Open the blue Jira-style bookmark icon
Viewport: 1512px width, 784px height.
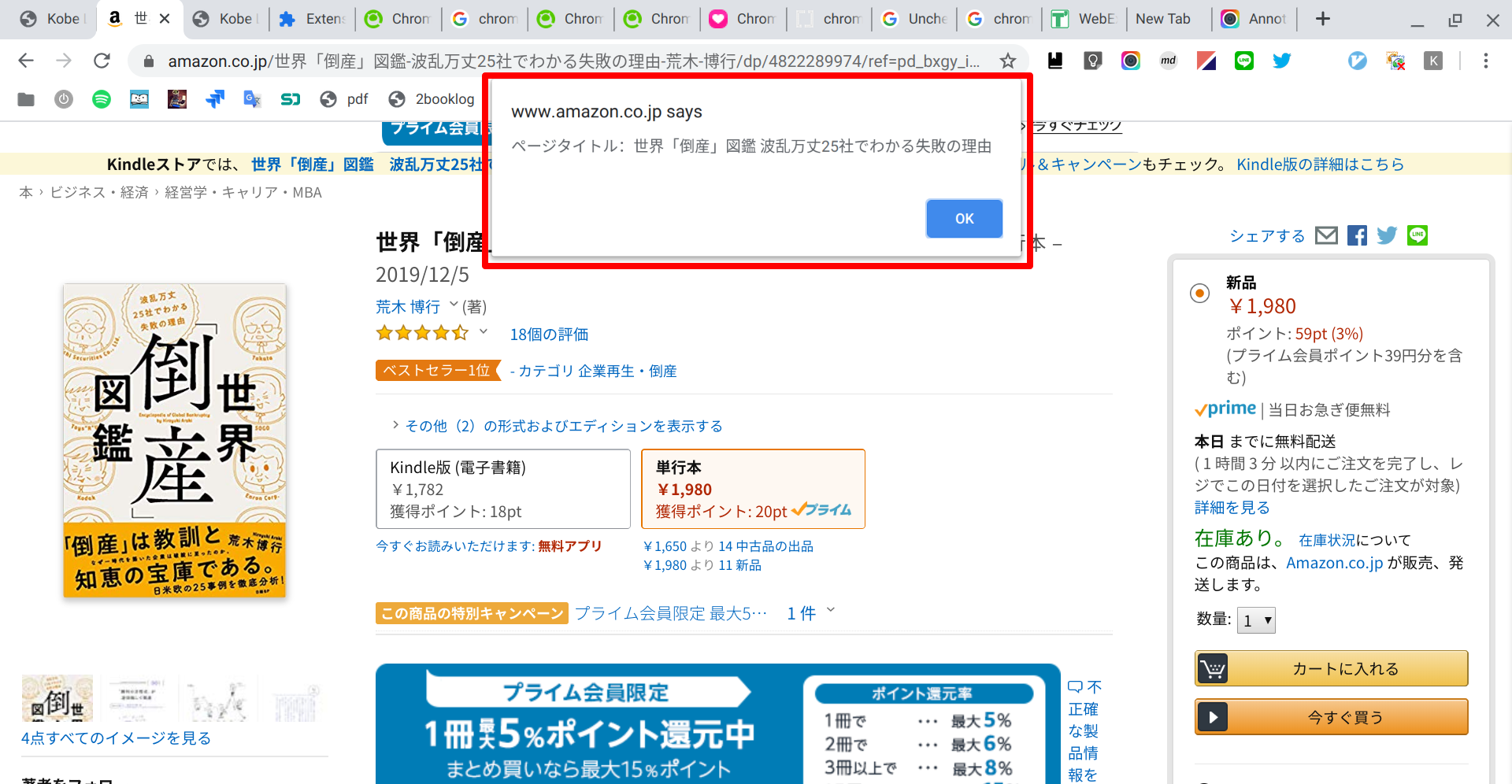pyautogui.click(x=215, y=99)
